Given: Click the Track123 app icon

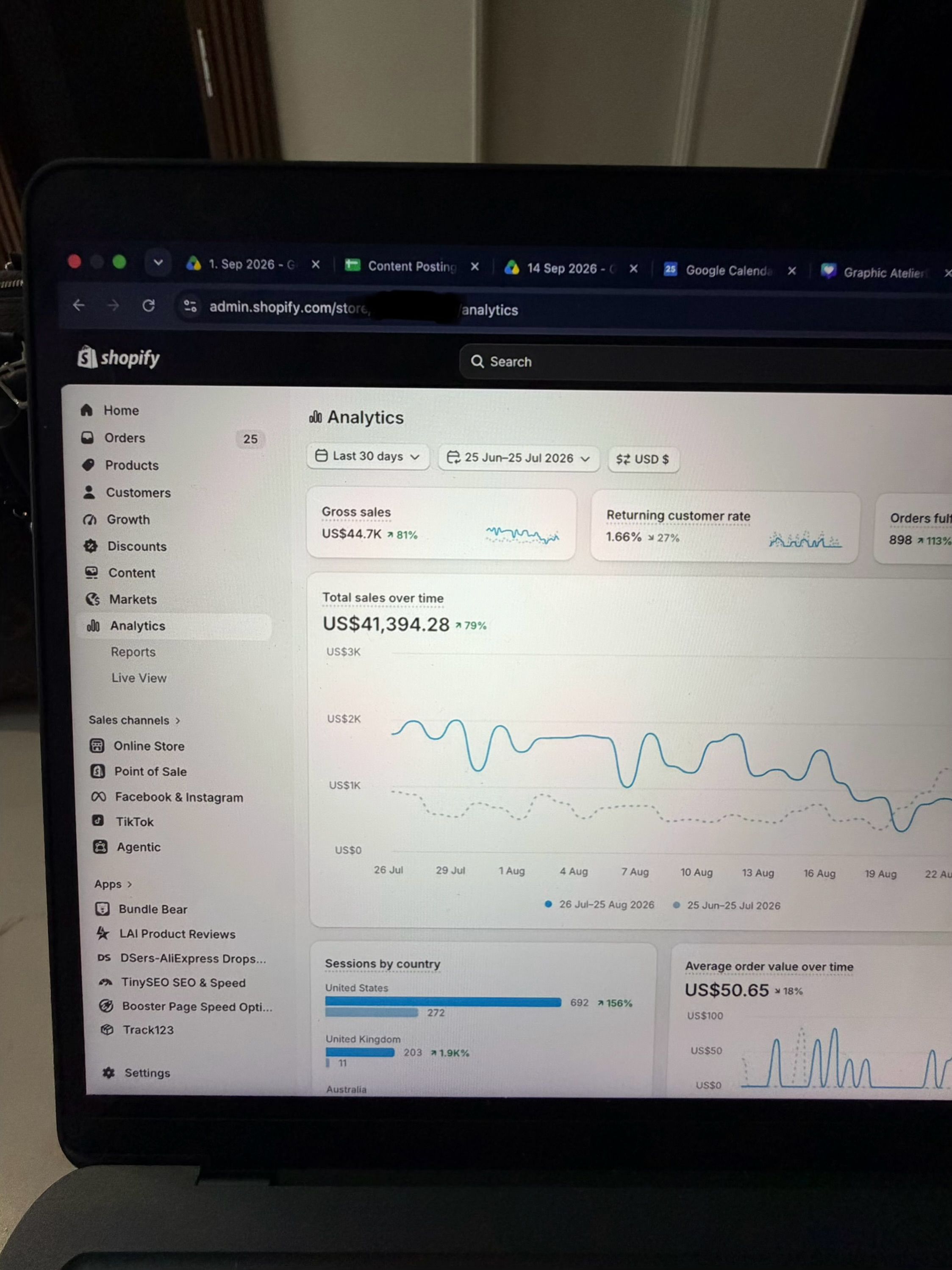Looking at the screenshot, I should [x=107, y=1029].
